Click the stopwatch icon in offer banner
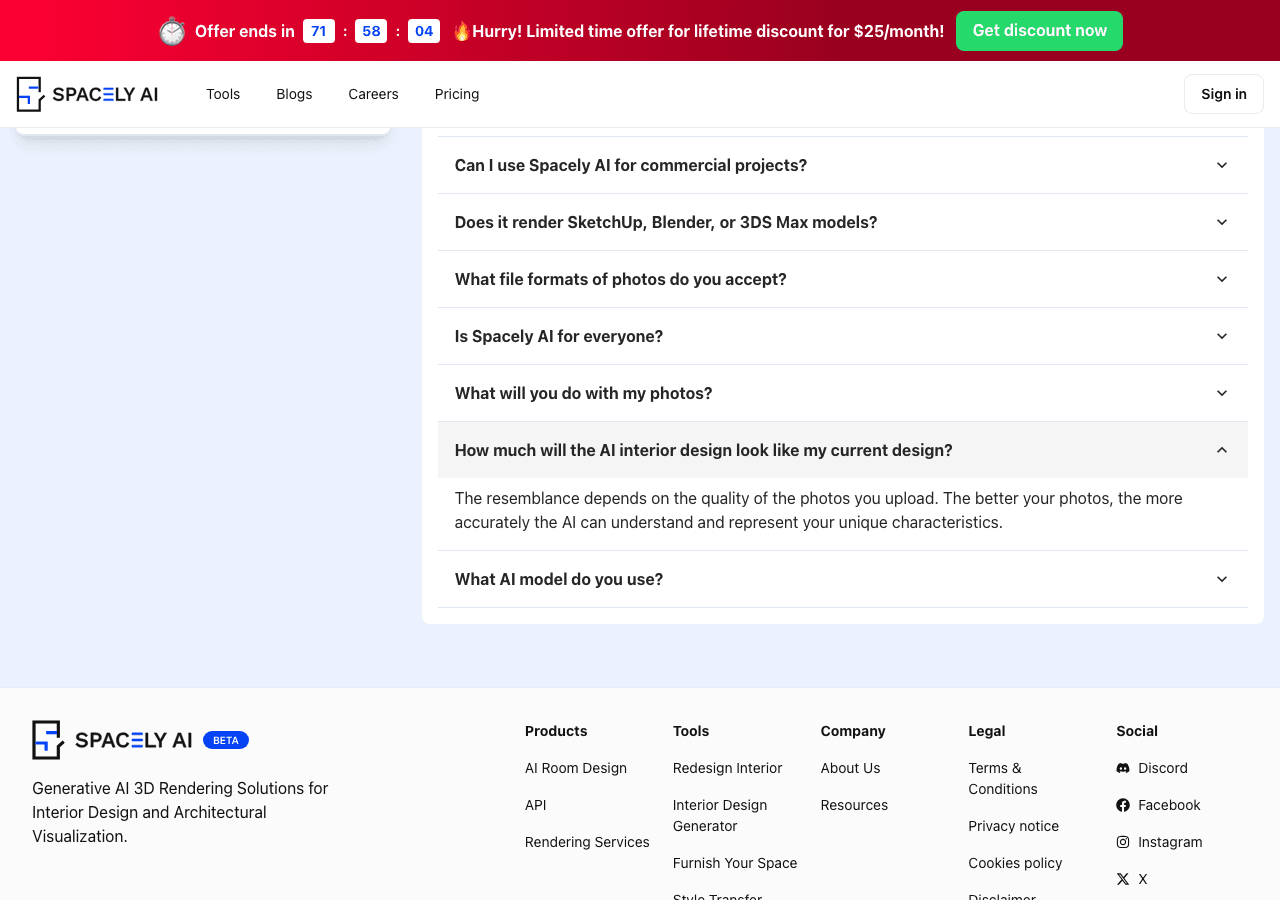The image size is (1280, 900). tap(172, 31)
